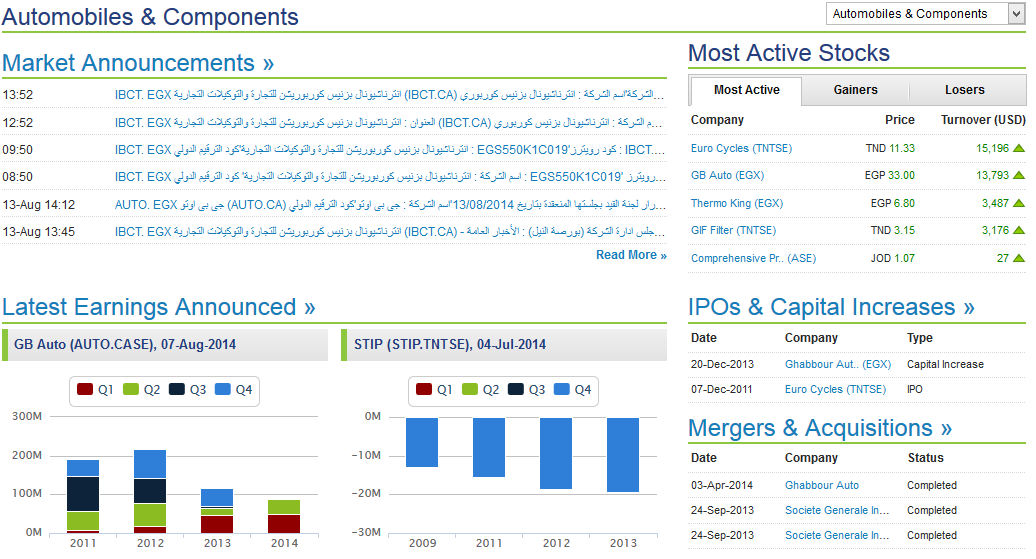
Task: Switch to the Gainers tab
Action: [x=855, y=90]
